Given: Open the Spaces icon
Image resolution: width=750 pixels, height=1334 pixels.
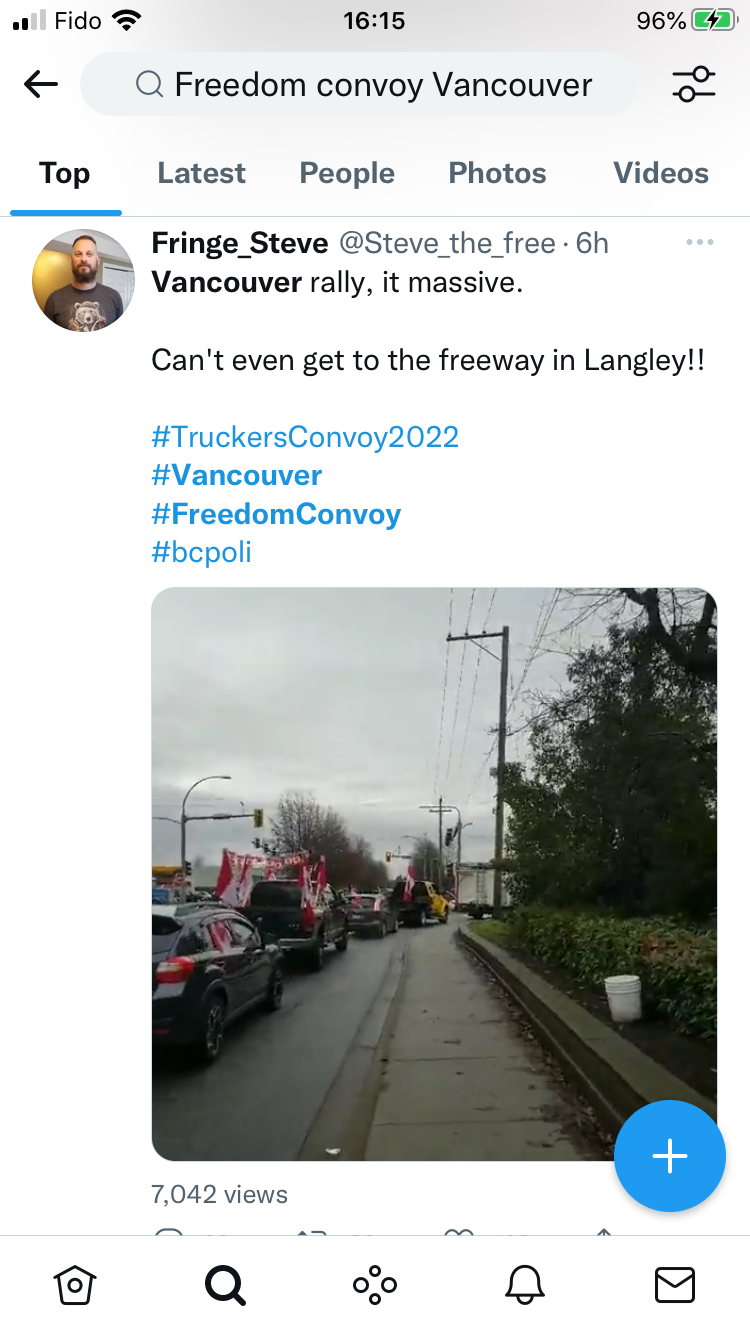Looking at the screenshot, I should pyautogui.click(x=375, y=1285).
